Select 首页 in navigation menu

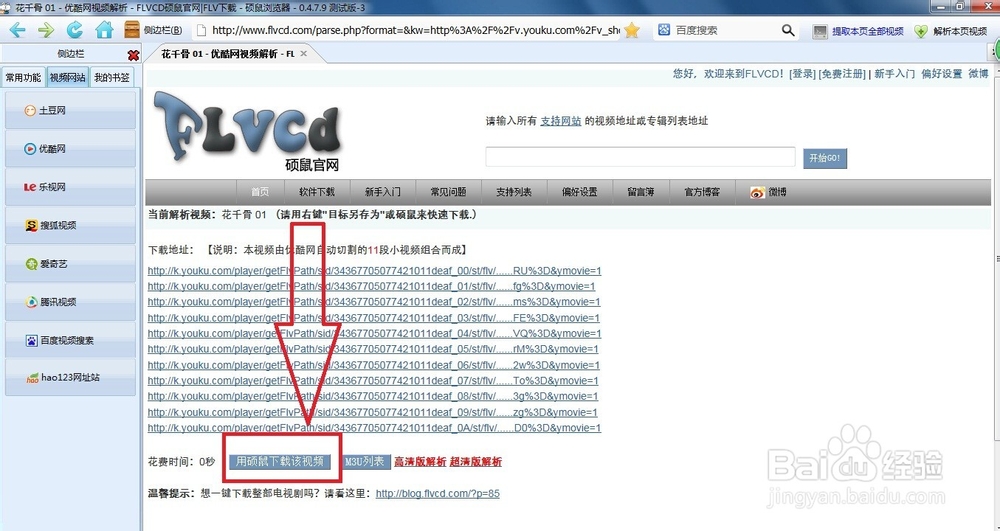coord(260,192)
